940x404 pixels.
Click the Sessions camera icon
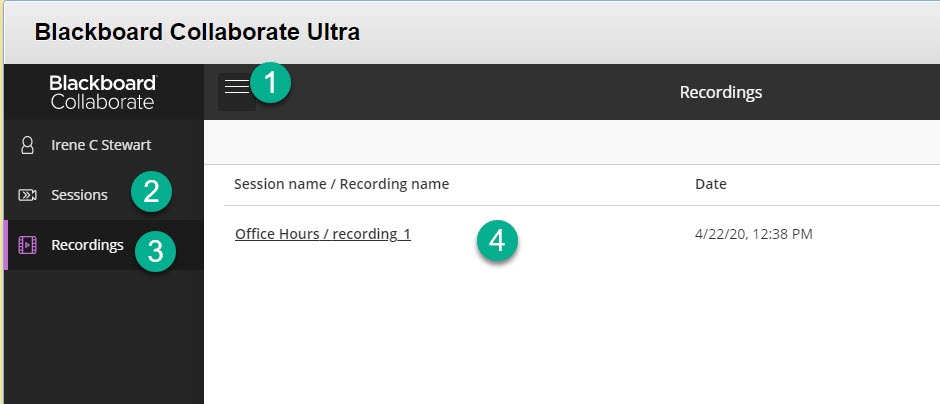(28, 195)
